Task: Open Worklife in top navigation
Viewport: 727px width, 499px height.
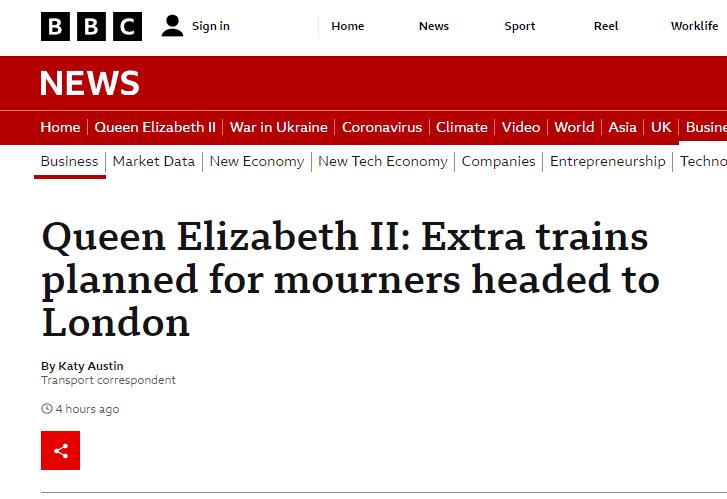Action: click(x=695, y=26)
